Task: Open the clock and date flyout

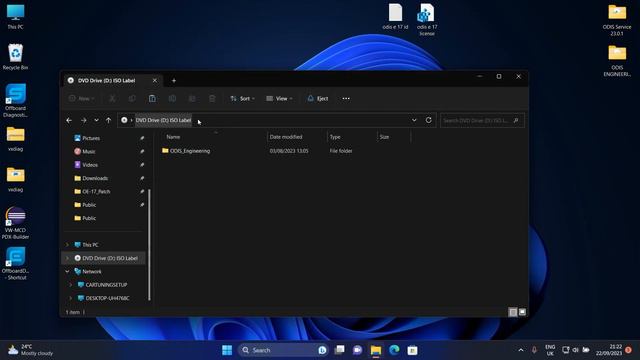Action: (x=609, y=350)
